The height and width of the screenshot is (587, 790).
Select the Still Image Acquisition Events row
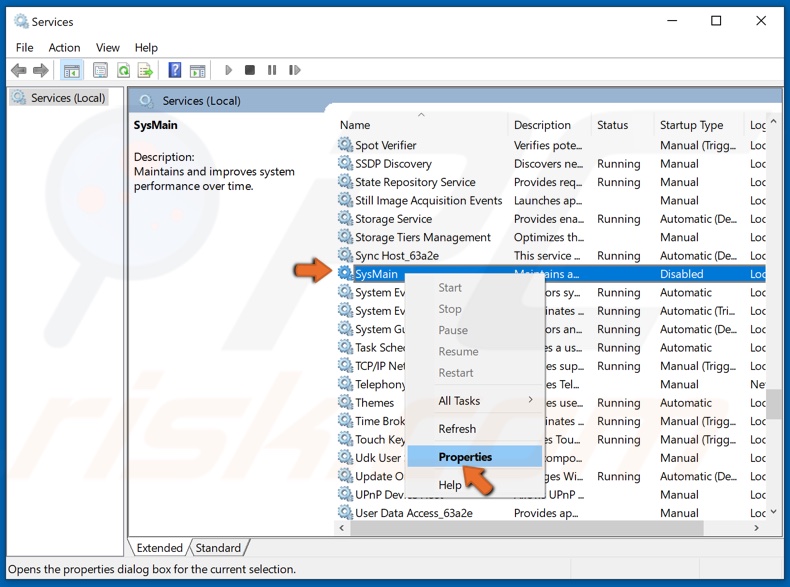click(x=552, y=201)
